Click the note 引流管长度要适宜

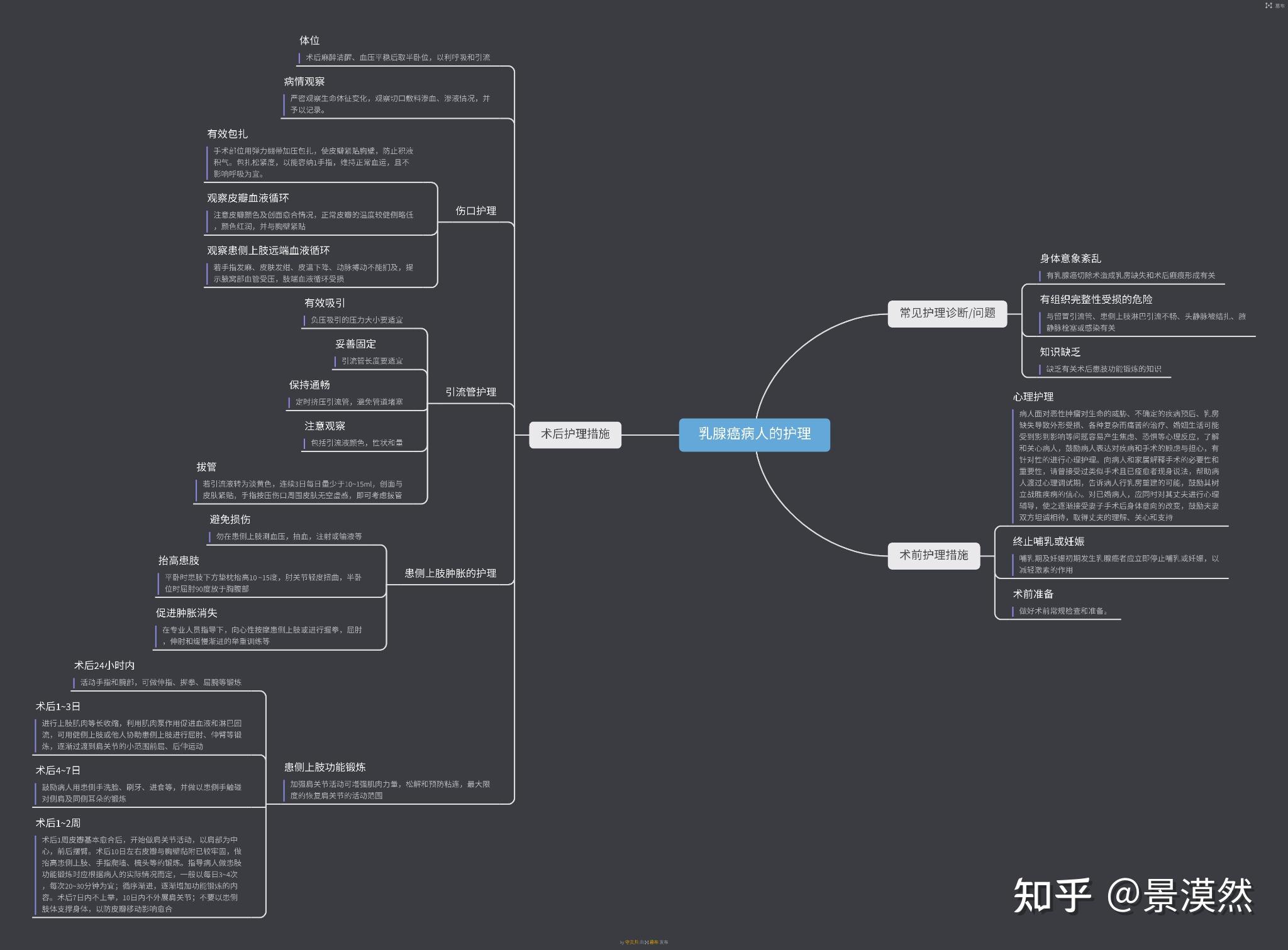point(372,361)
